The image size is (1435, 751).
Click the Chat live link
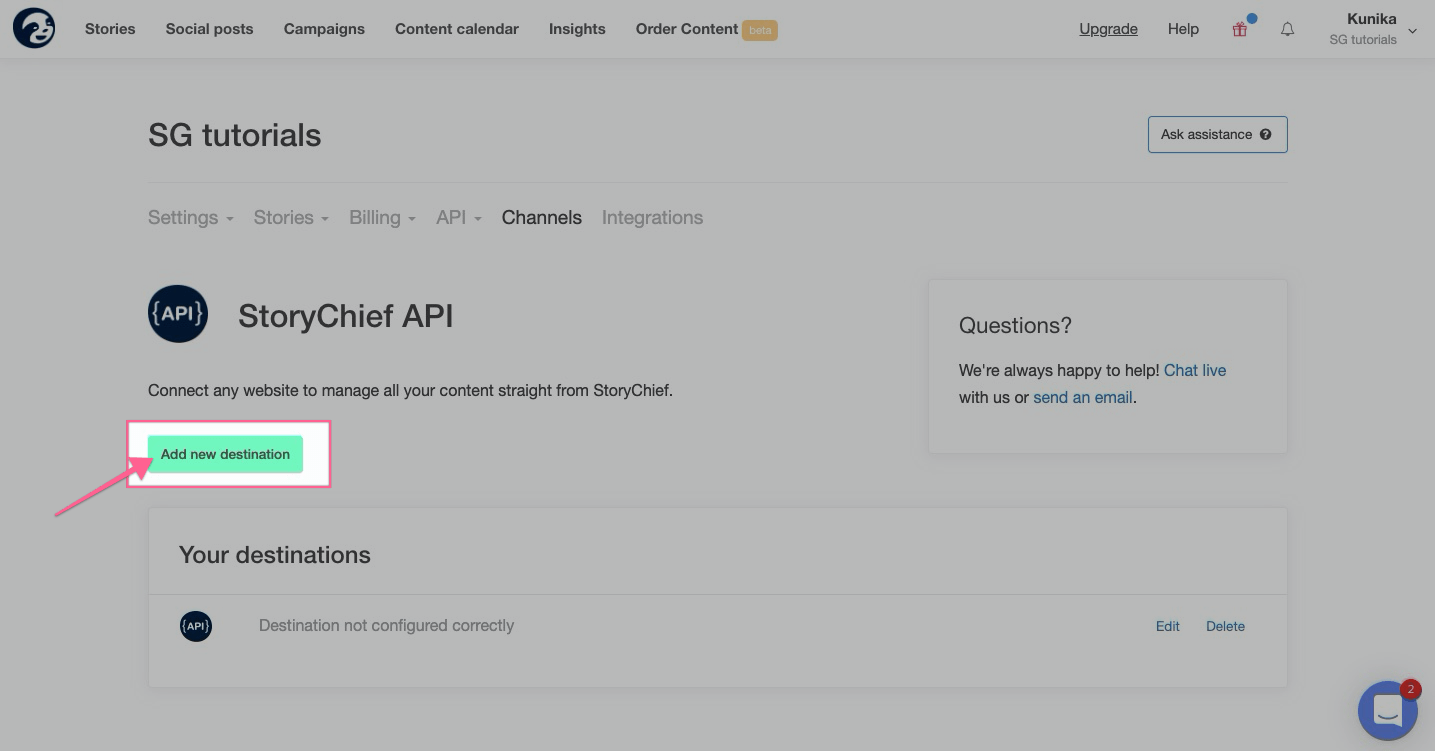point(1195,370)
